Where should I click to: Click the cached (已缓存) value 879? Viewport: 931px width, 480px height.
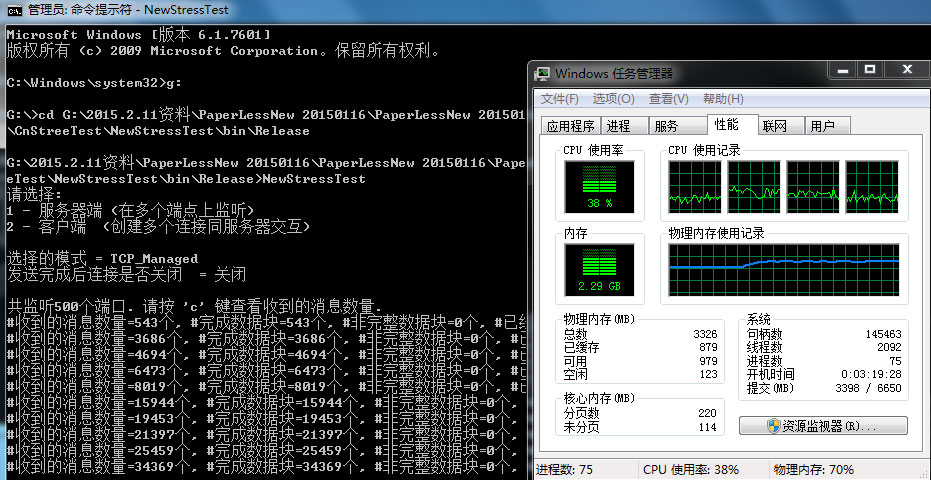tap(708, 348)
